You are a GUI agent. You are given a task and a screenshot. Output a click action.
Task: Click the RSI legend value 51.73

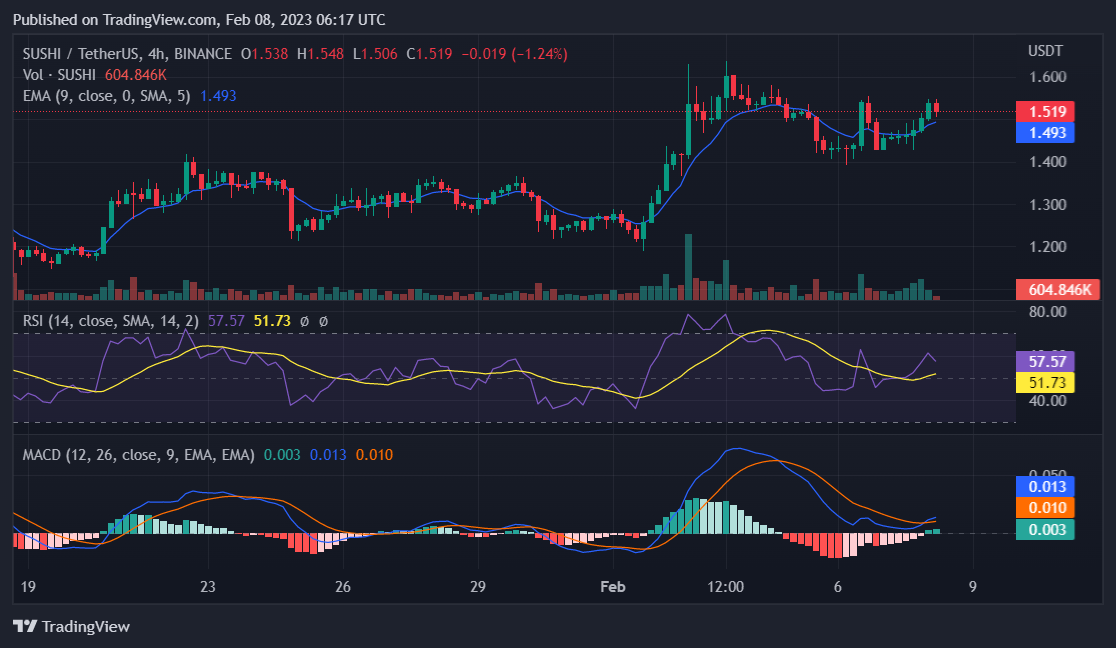click(272, 321)
